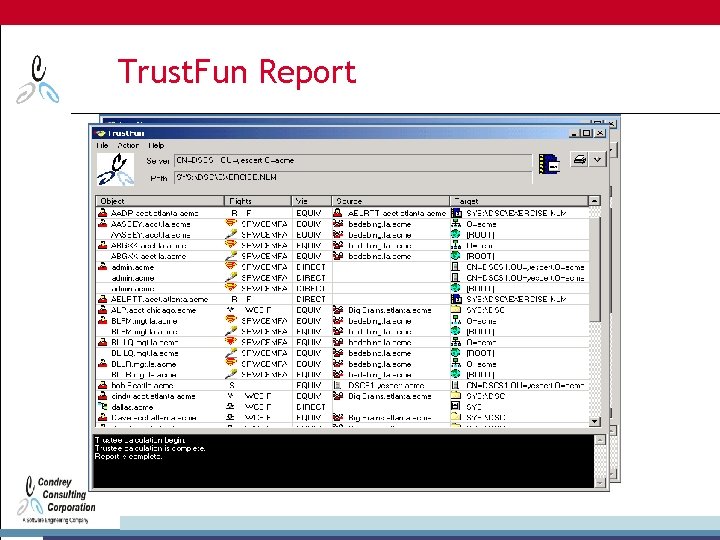Sort by the Via column header
The height and width of the screenshot is (540, 720).
click(x=311, y=201)
